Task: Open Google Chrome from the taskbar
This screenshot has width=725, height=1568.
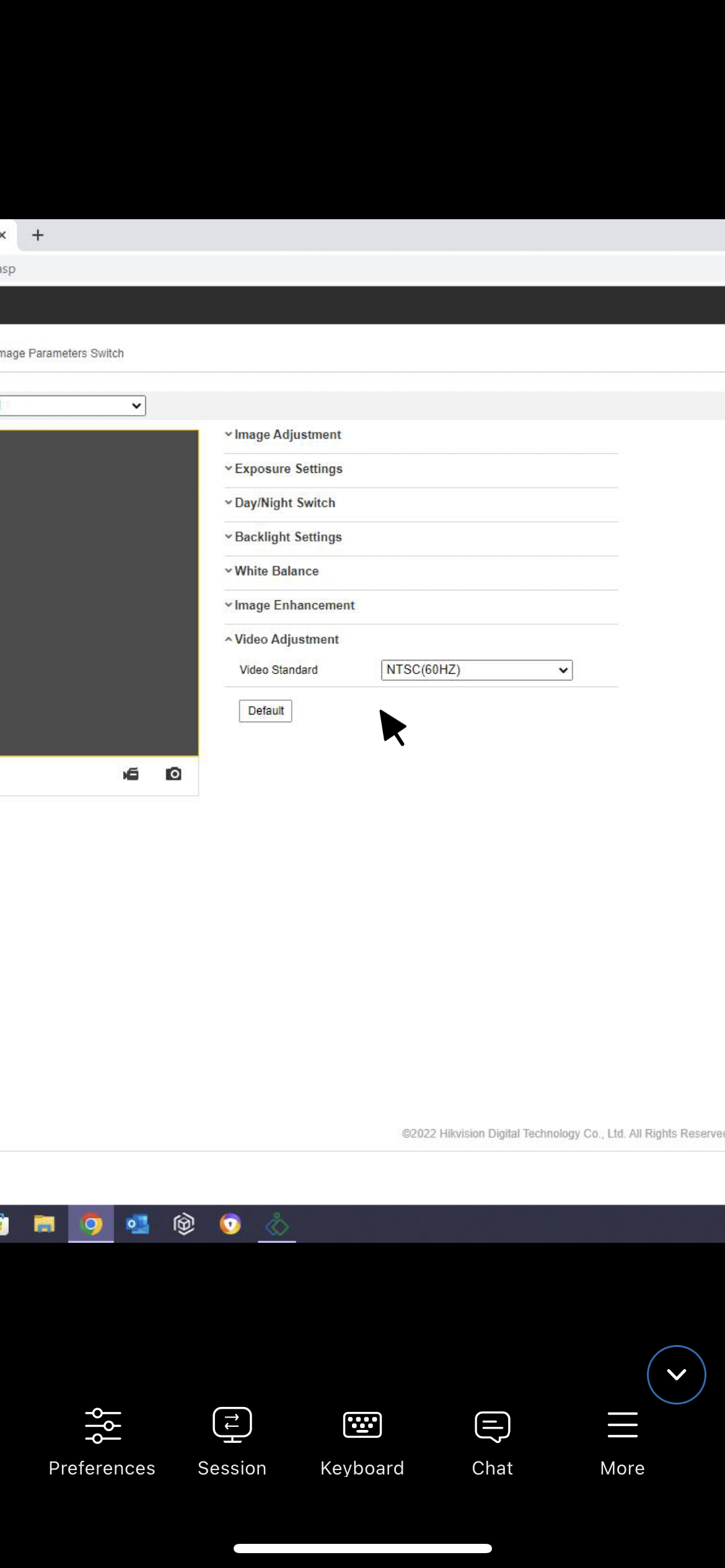Action: [x=91, y=1224]
